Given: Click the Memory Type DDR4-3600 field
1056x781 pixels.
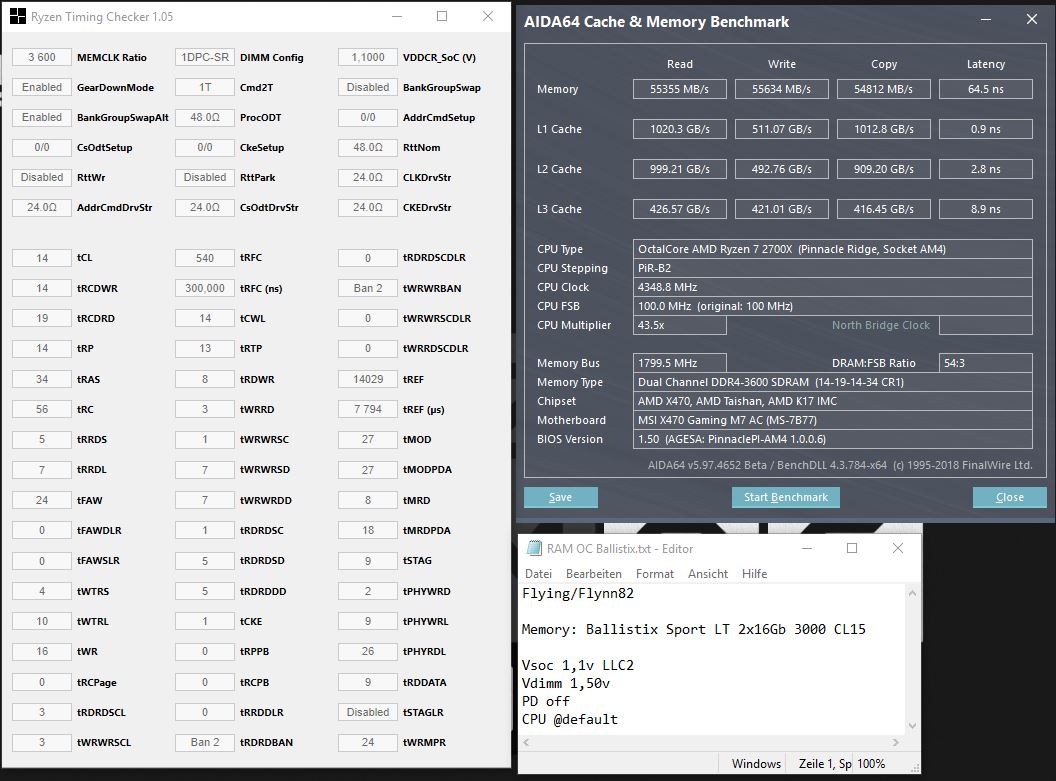Looking at the screenshot, I should [832, 382].
